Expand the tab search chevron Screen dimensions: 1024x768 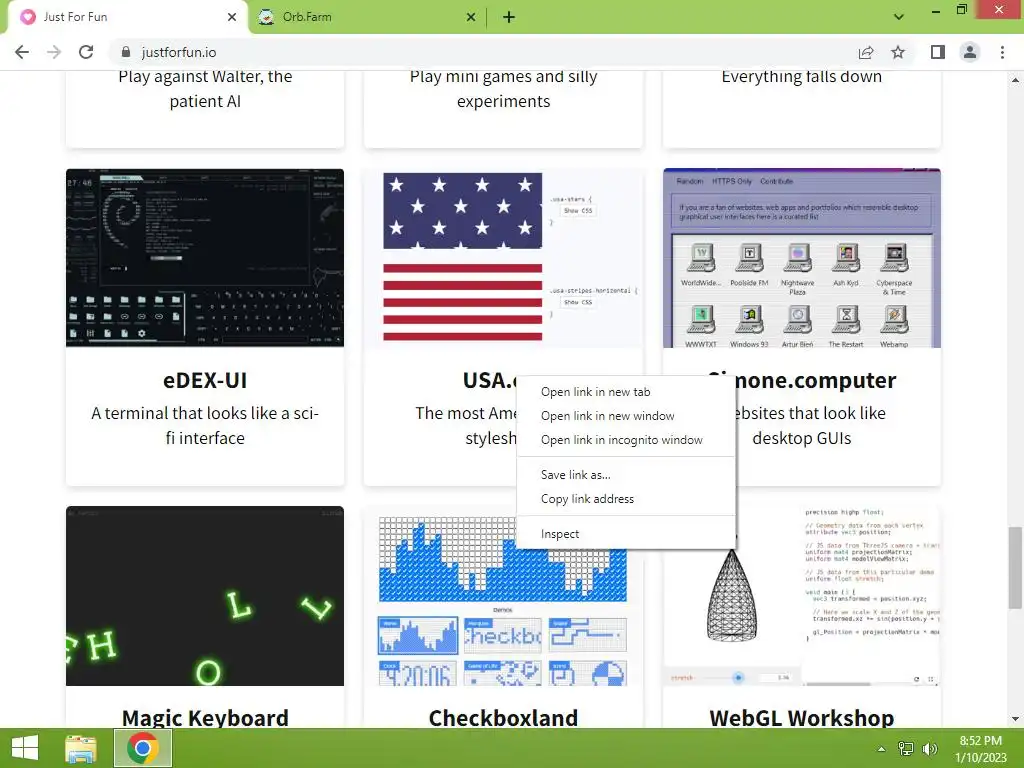pos(899,17)
